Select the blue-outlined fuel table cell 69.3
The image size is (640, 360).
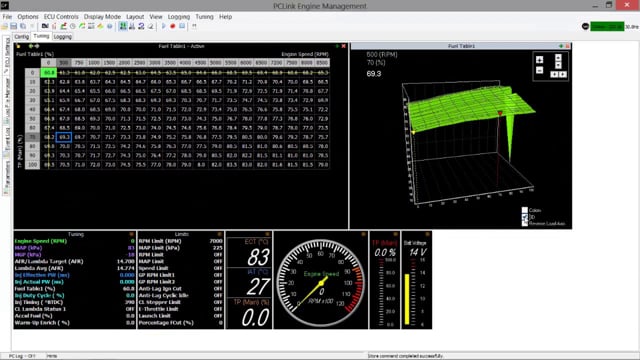(64, 137)
